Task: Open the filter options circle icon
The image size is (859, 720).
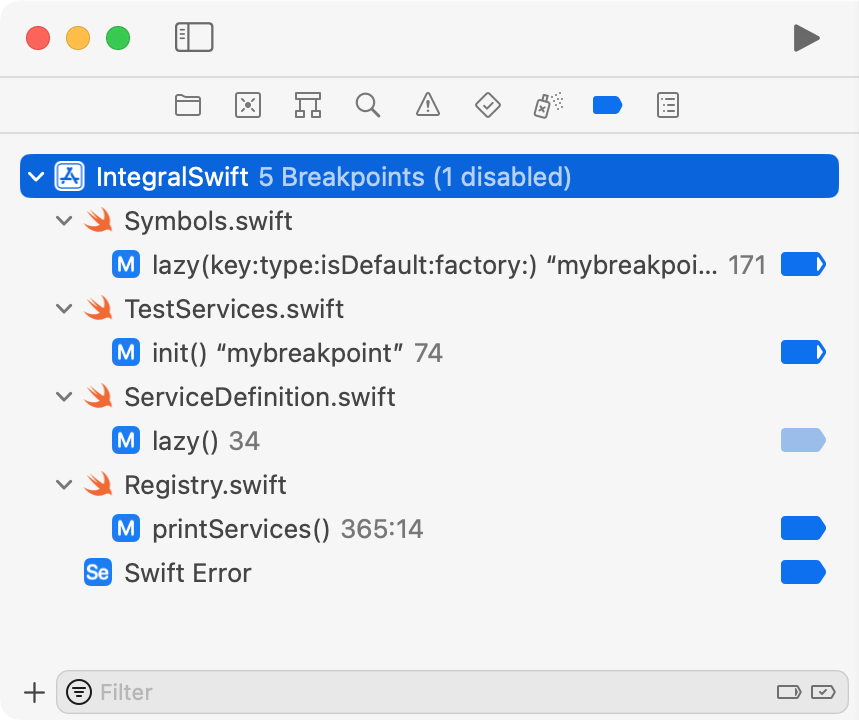Action: tap(79, 692)
